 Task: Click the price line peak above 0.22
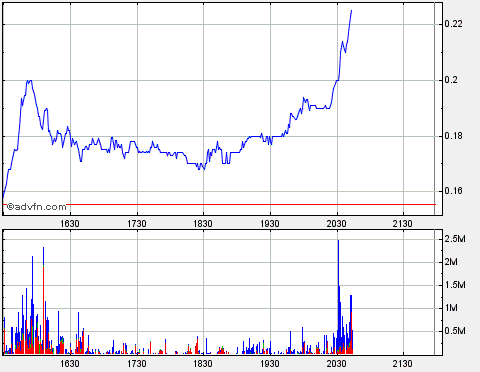tap(351, 11)
